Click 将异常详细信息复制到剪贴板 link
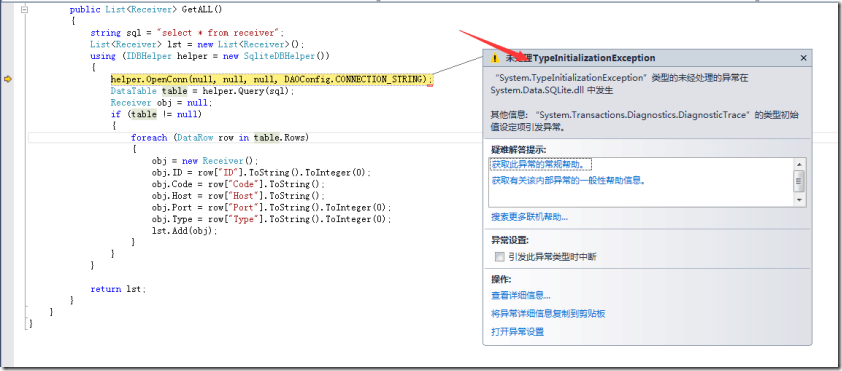 (x=548, y=314)
